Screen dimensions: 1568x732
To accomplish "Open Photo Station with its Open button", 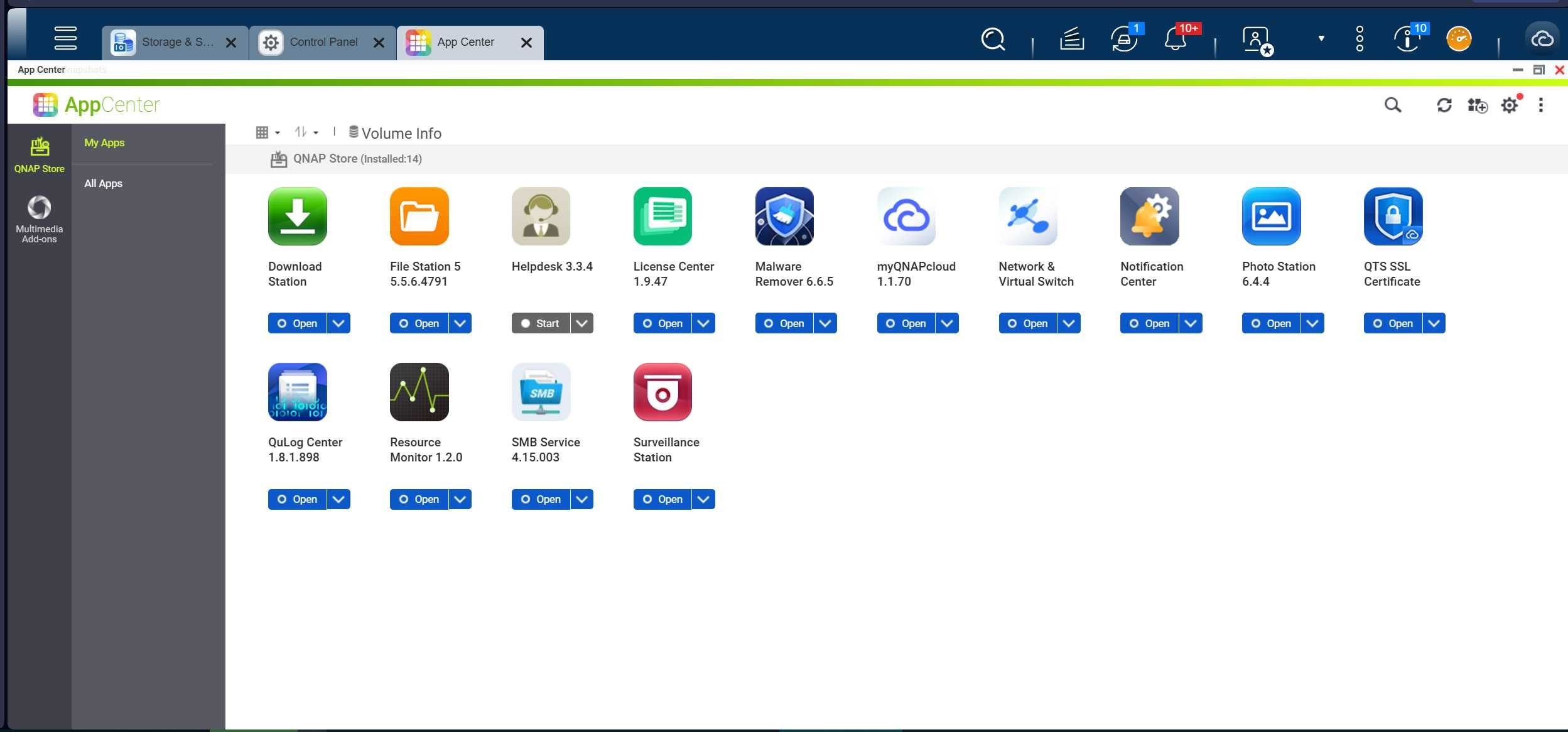I will click(1272, 323).
